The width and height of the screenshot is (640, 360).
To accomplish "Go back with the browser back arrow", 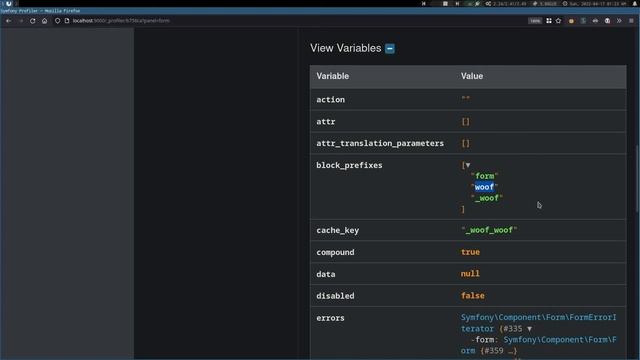I will click(9, 21).
